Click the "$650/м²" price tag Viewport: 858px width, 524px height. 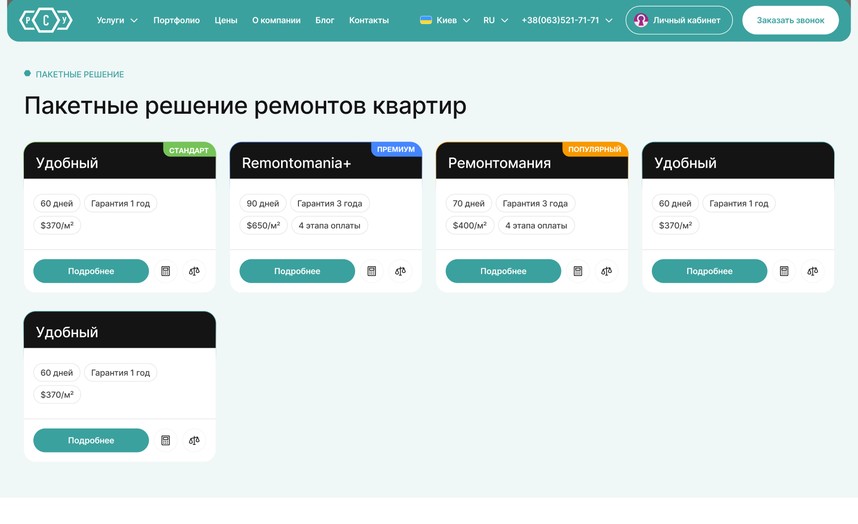coord(263,225)
